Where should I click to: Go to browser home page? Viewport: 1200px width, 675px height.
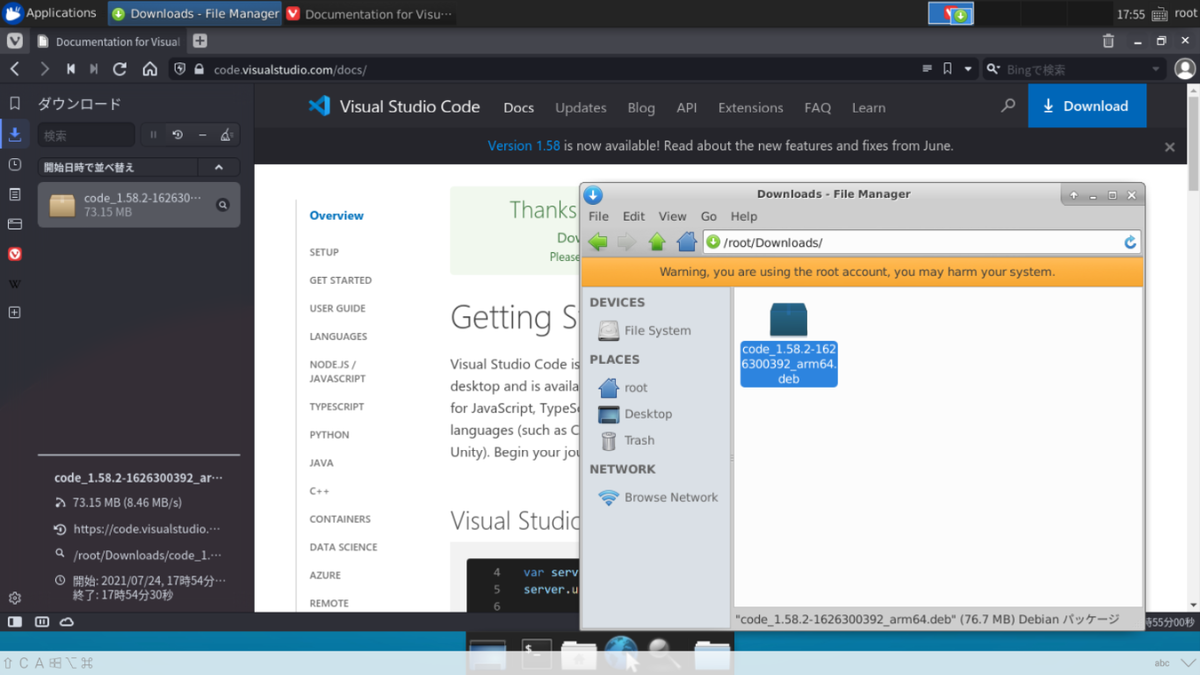150,69
